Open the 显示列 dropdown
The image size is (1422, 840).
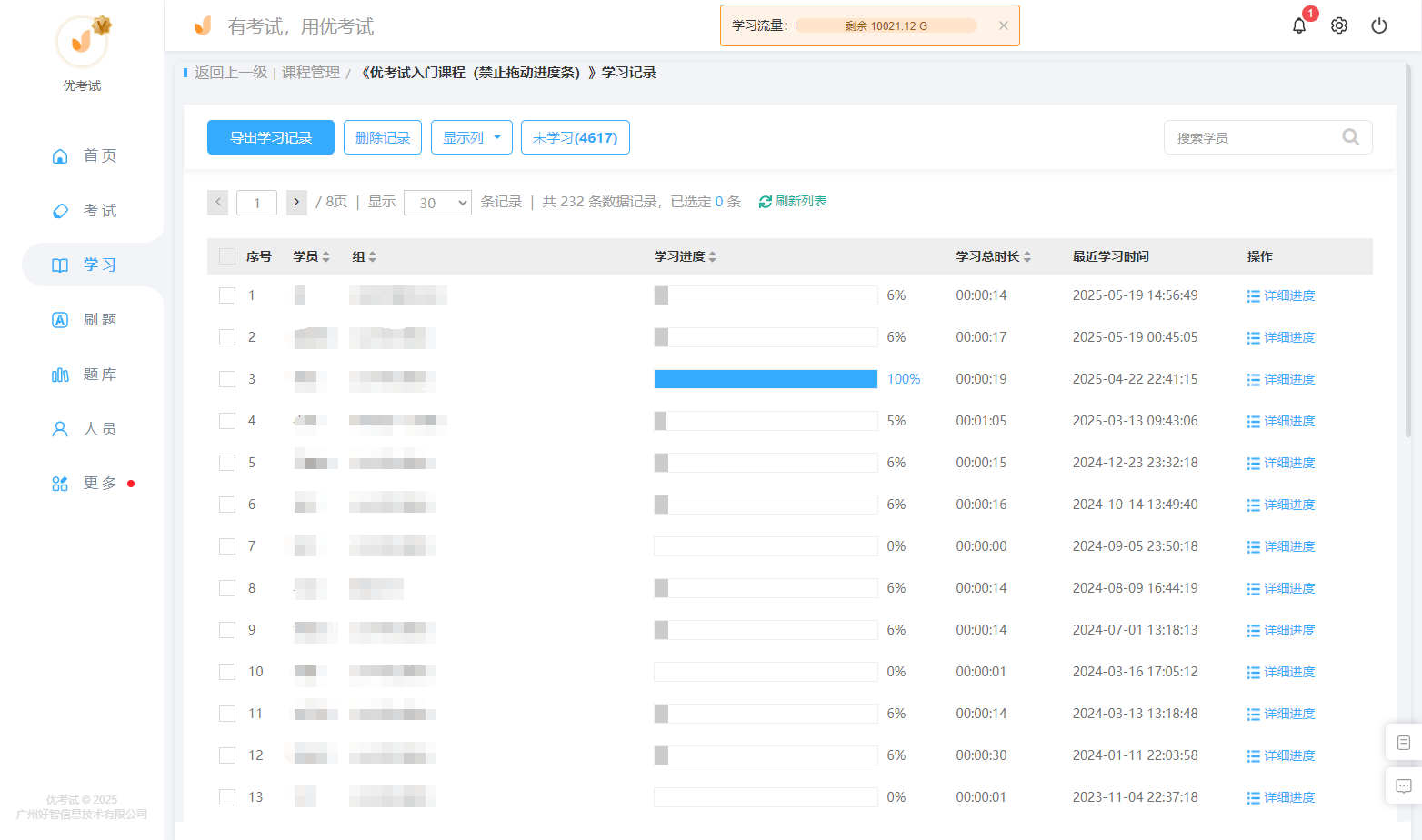tap(472, 137)
